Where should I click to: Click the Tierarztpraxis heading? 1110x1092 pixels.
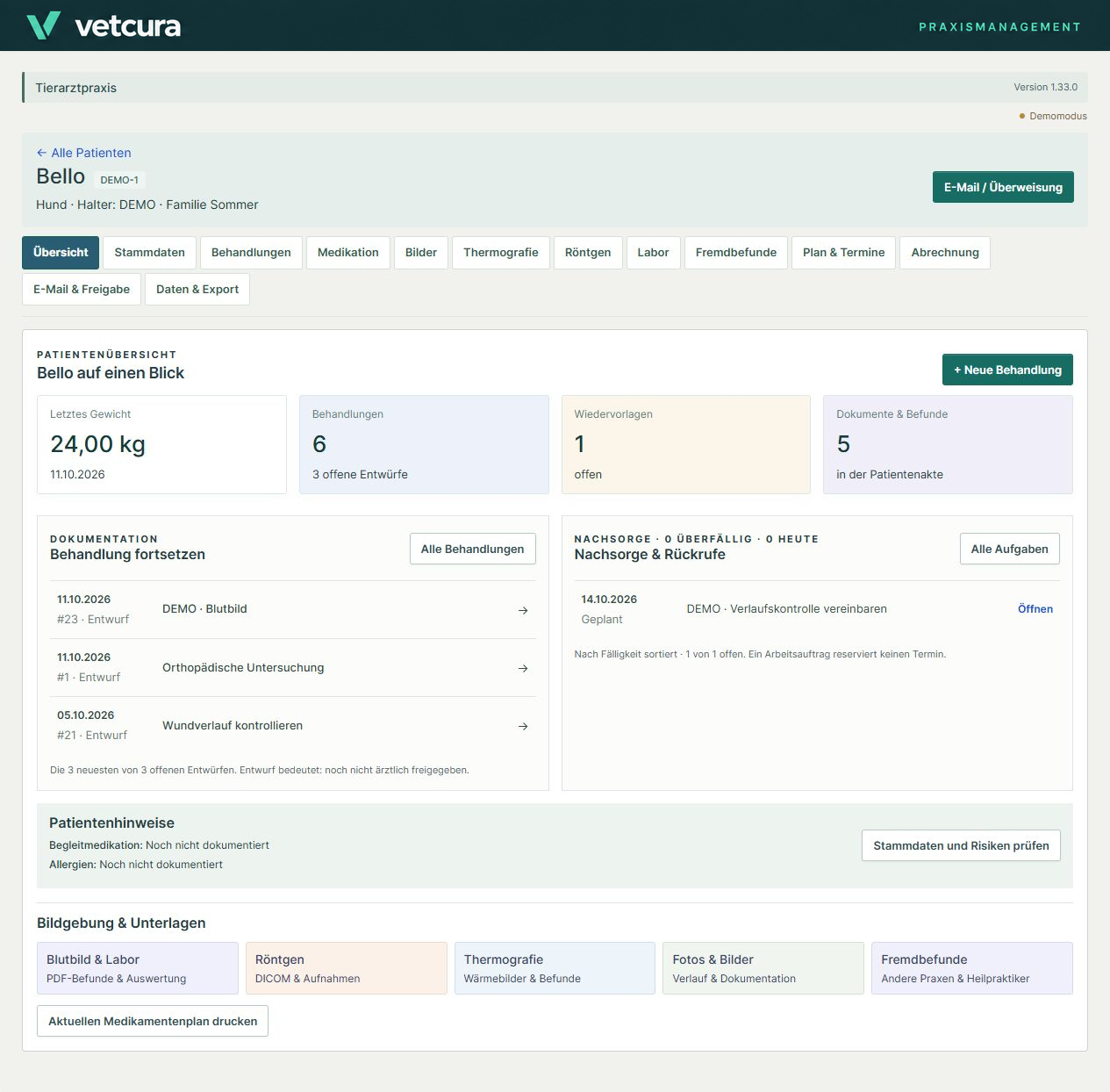pos(75,88)
